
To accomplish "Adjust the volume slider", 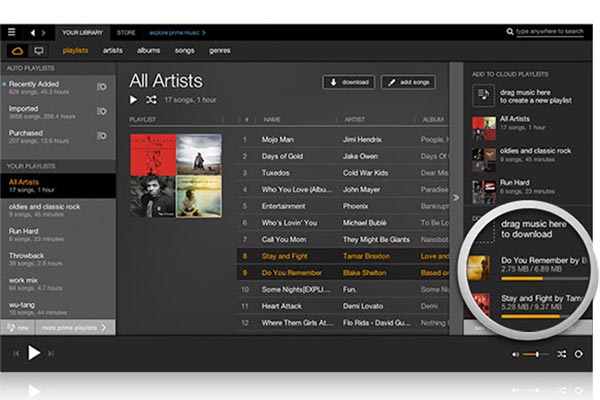I will pos(536,354).
